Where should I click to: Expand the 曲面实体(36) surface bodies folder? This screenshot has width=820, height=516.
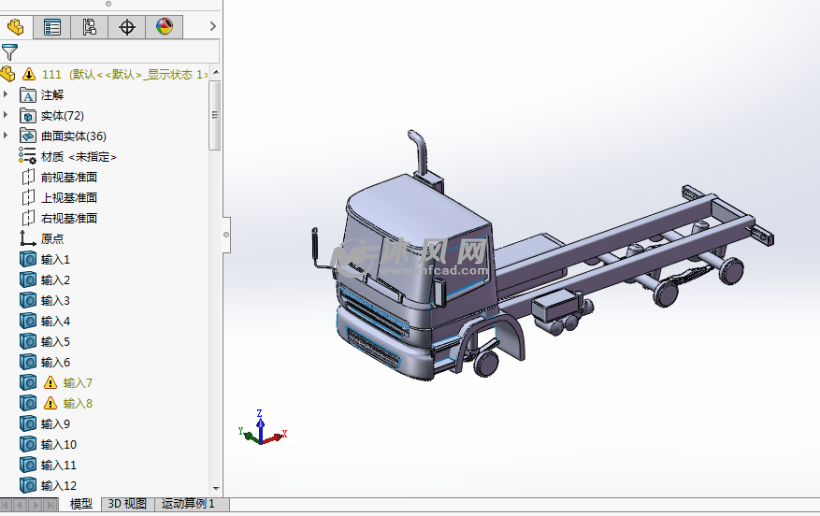pos(6,136)
